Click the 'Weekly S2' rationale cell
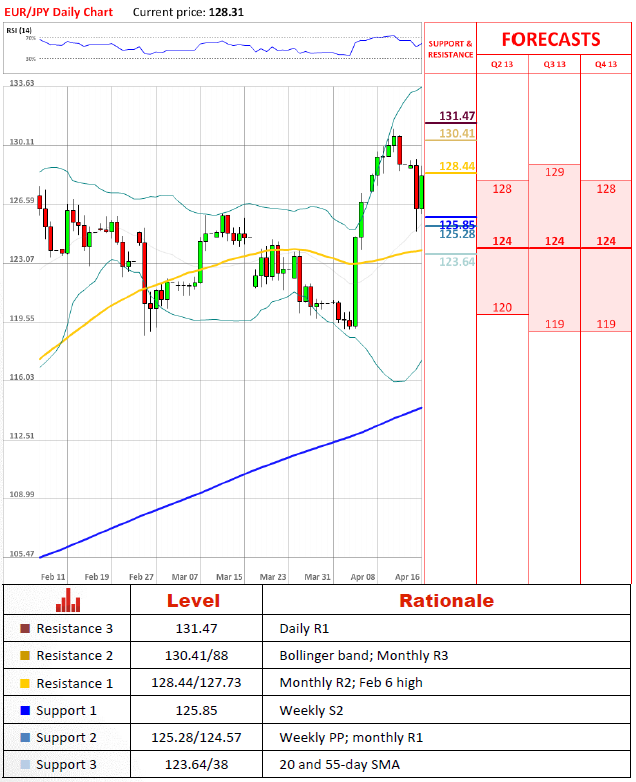This screenshot has height=782, width=636. 311,710
